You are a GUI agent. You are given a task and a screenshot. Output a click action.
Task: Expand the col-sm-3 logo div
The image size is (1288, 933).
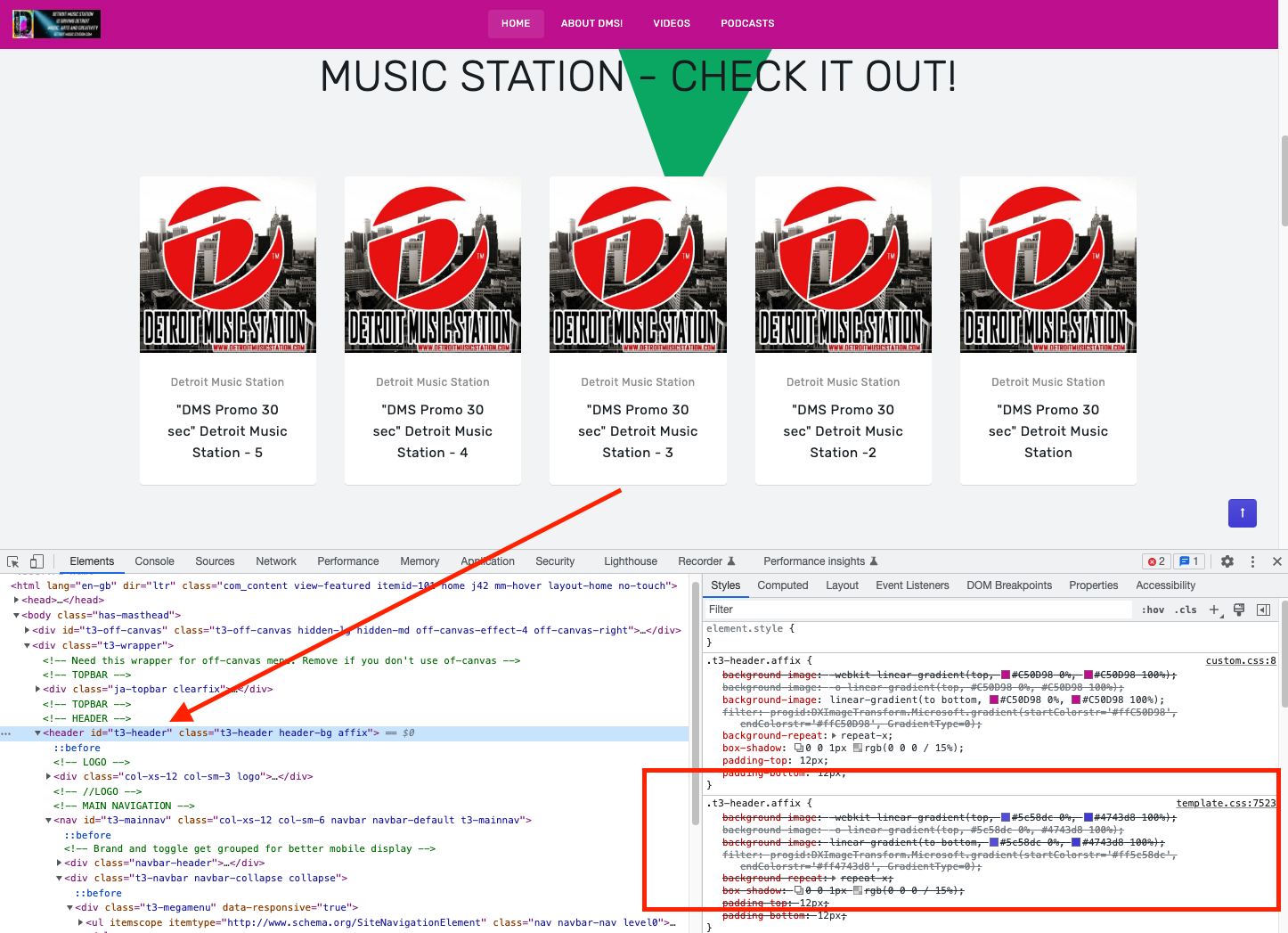click(x=48, y=777)
